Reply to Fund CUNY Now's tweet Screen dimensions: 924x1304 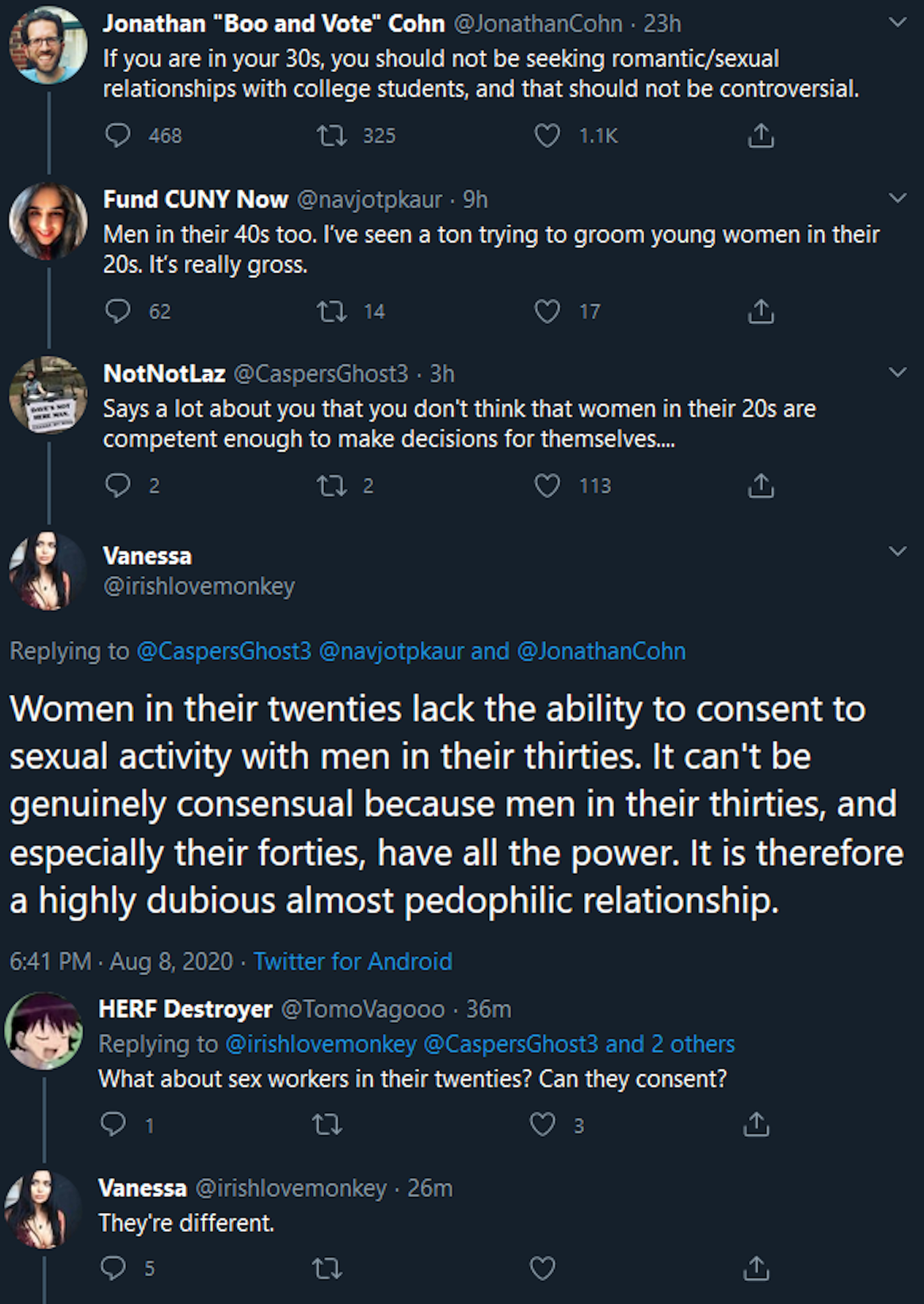[x=118, y=311]
